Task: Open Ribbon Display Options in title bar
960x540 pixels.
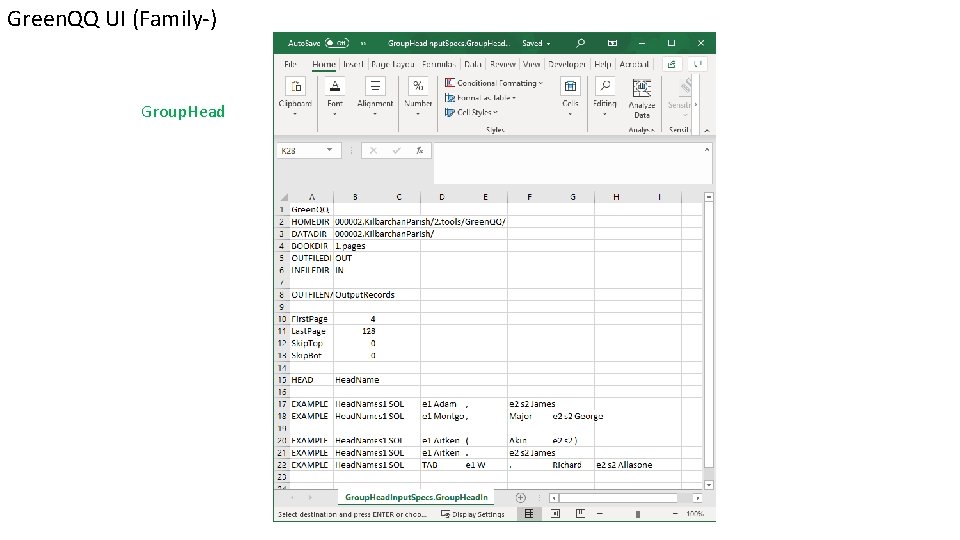Action: click(612, 43)
